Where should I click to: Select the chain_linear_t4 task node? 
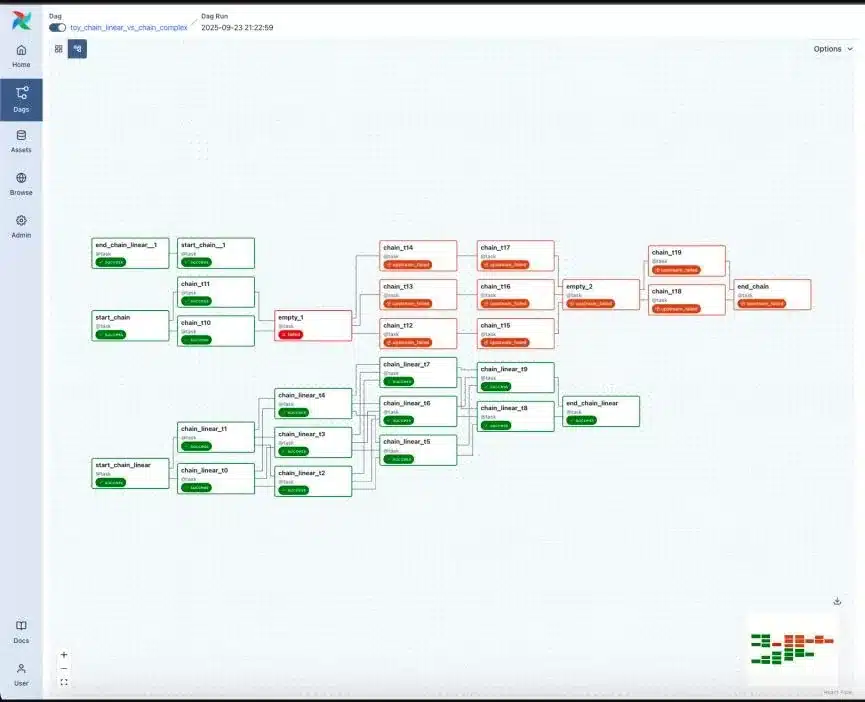(x=313, y=403)
